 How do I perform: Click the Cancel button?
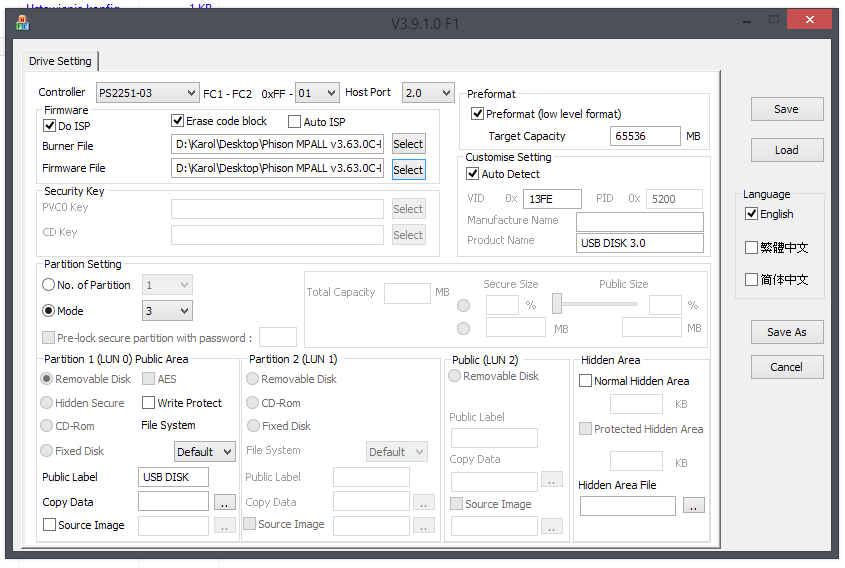click(x=787, y=367)
